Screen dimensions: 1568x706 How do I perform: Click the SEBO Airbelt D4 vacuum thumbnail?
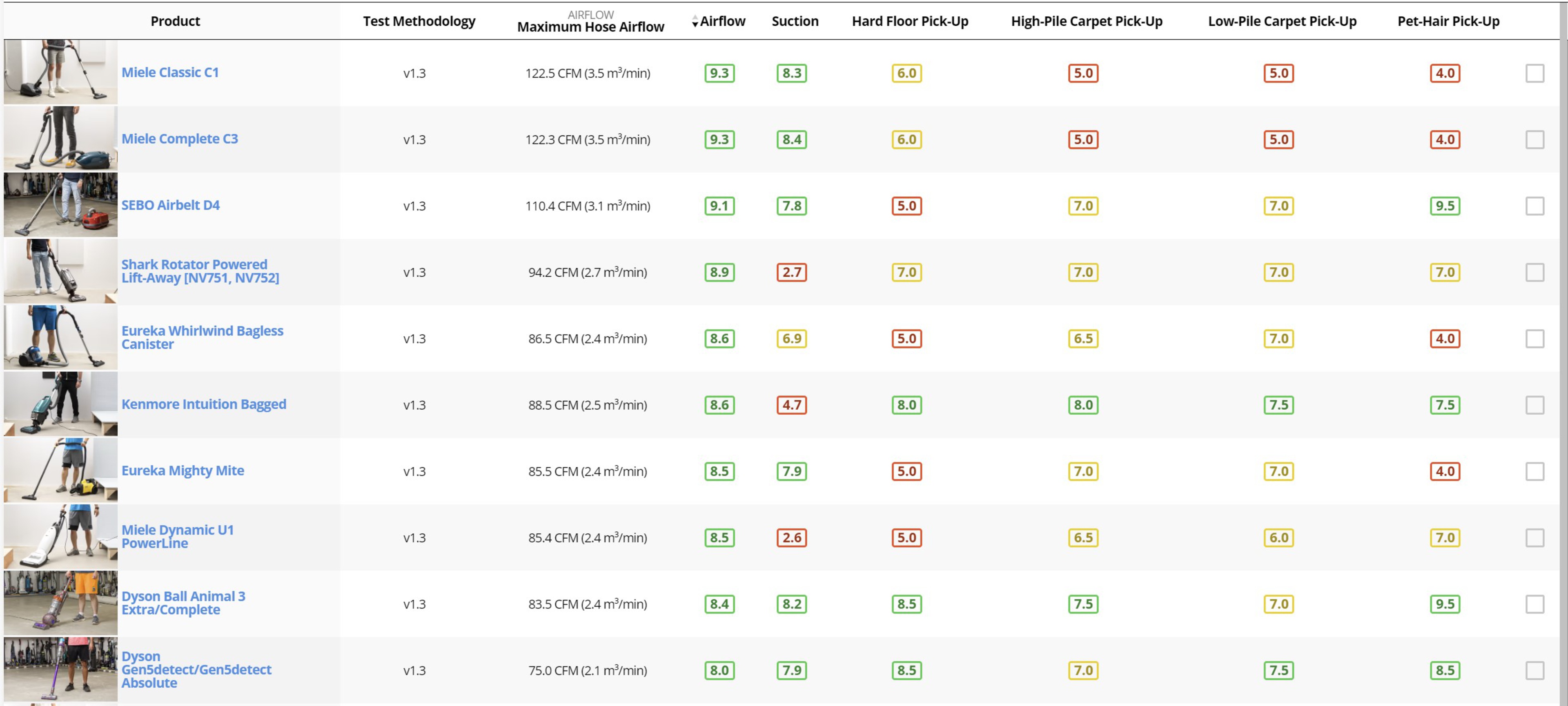pos(60,205)
